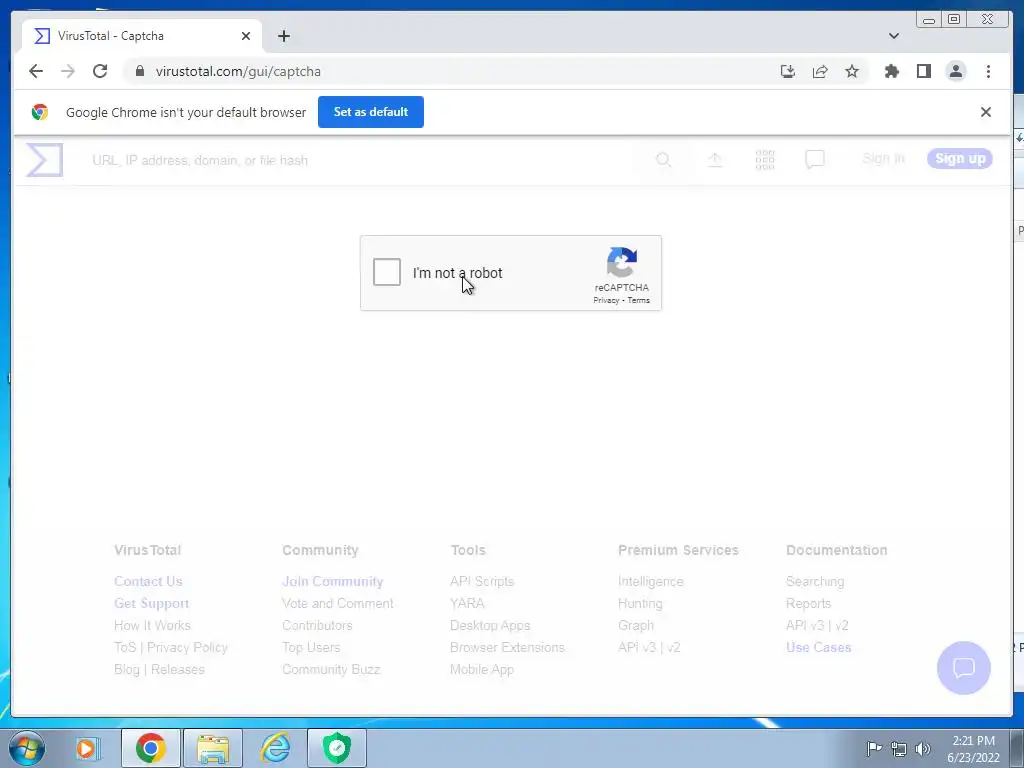Screen dimensions: 1024x768
Task: Open the Chrome three-dot menu
Action: (988, 71)
